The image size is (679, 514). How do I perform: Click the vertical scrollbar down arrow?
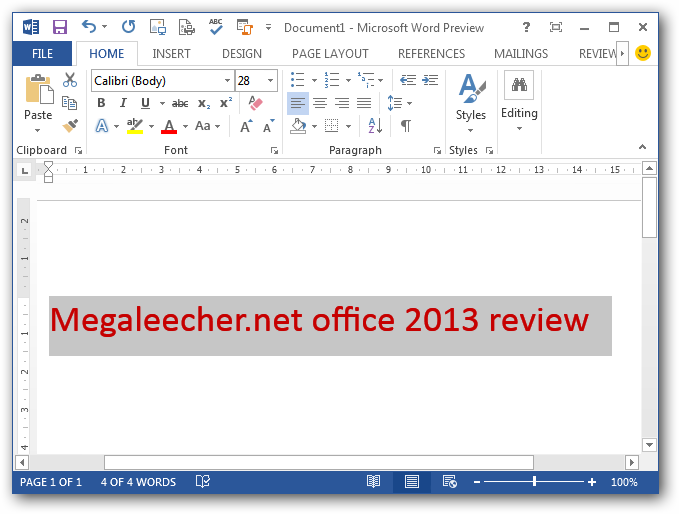[x=649, y=445]
